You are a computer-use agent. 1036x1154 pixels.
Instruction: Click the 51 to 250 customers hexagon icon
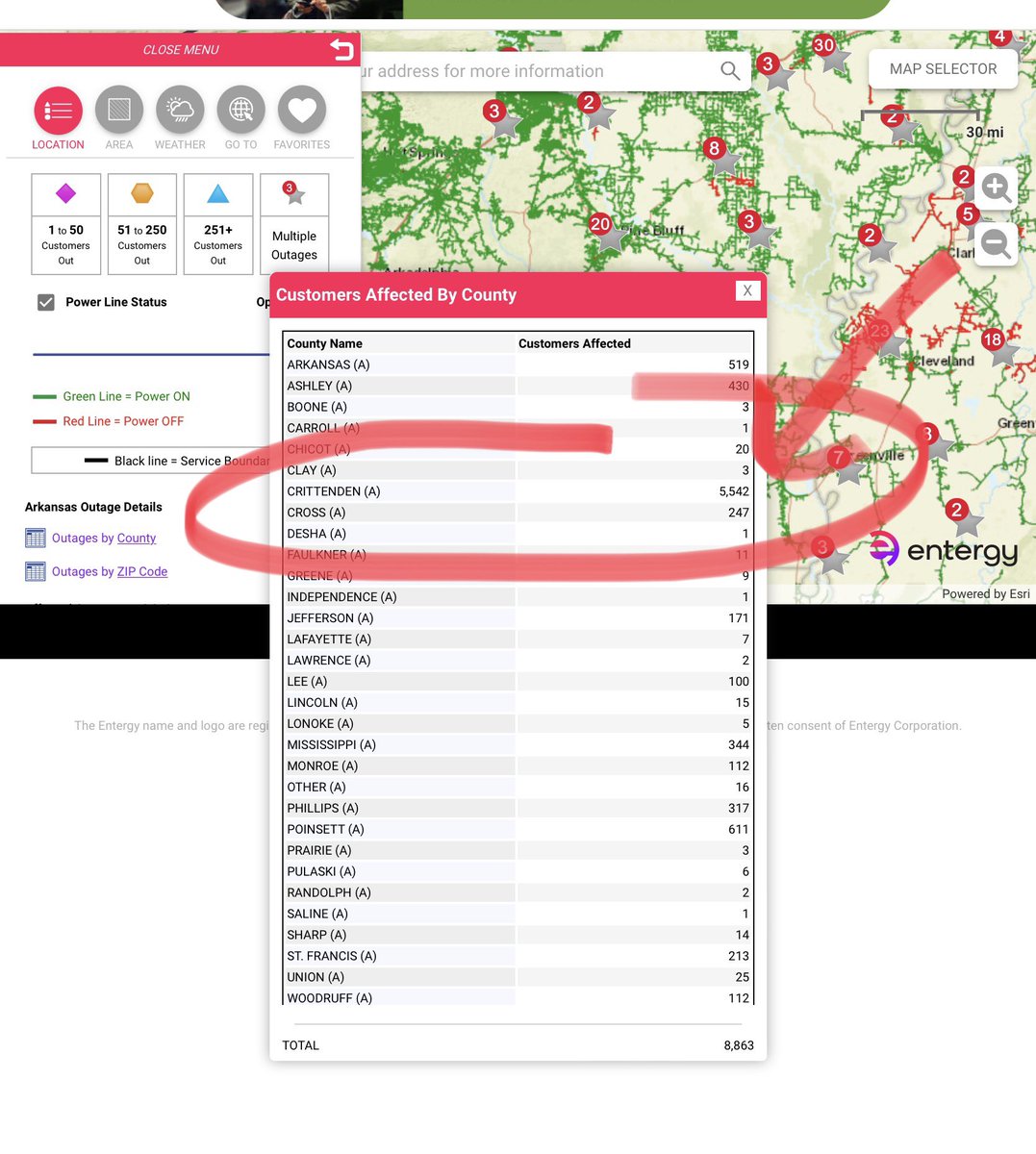click(x=142, y=193)
